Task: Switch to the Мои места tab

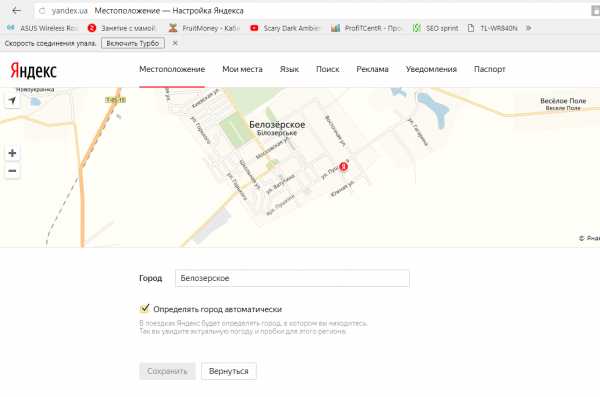Action: pyautogui.click(x=242, y=69)
